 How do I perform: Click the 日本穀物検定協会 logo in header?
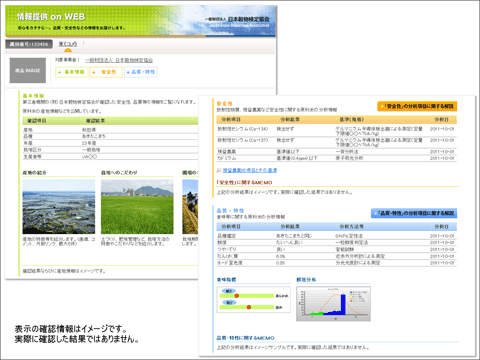point(237,22)
